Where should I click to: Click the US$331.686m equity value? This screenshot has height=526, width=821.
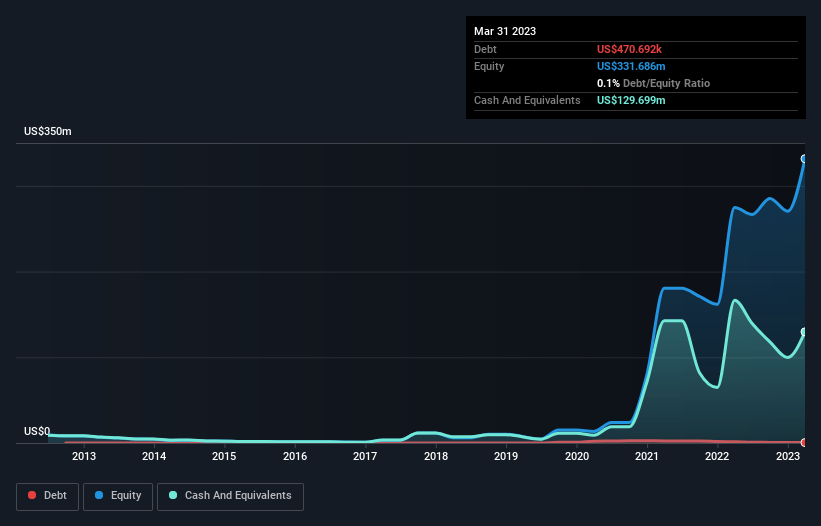coord(631,66)
